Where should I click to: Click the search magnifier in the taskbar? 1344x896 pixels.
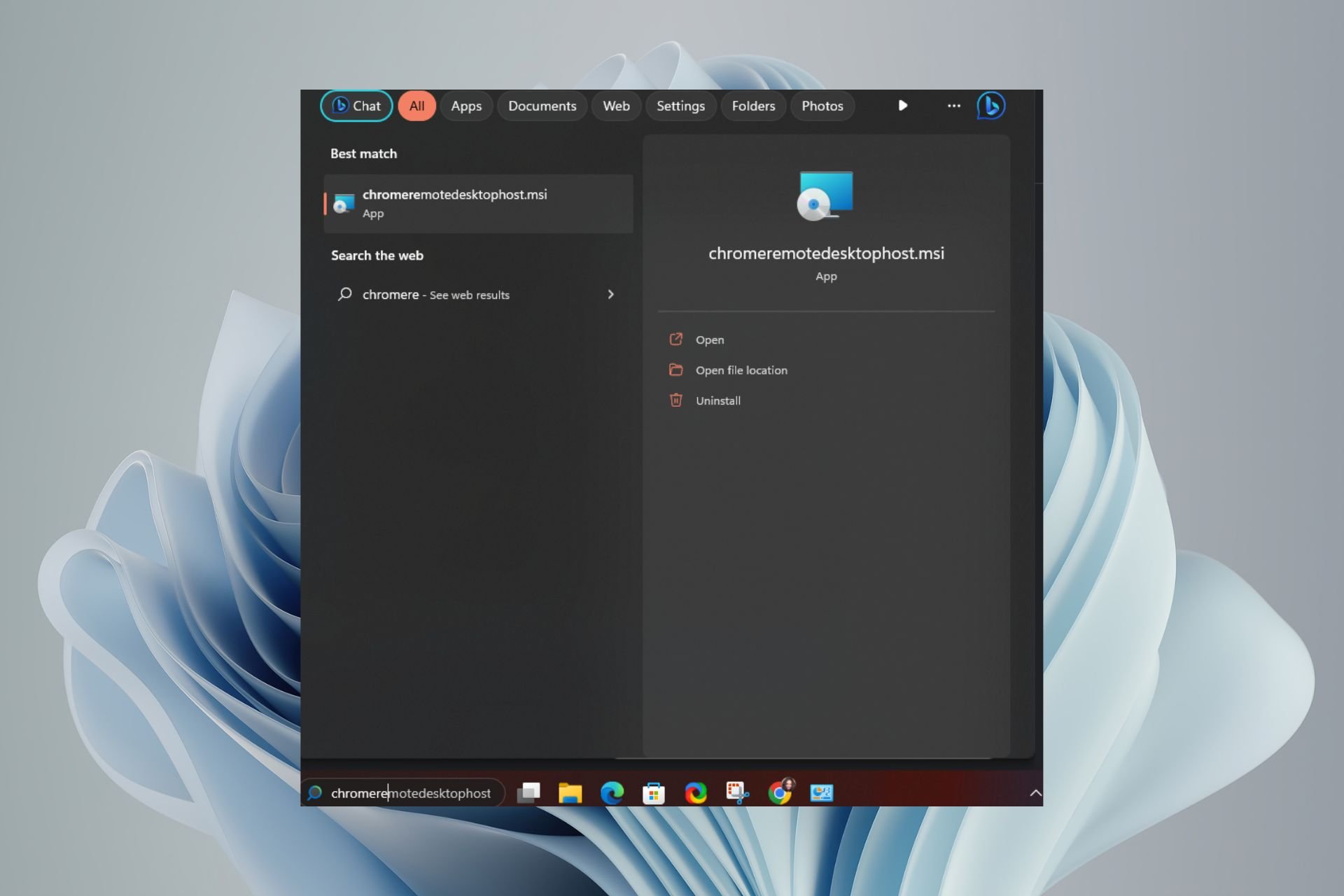coord(315,792)
